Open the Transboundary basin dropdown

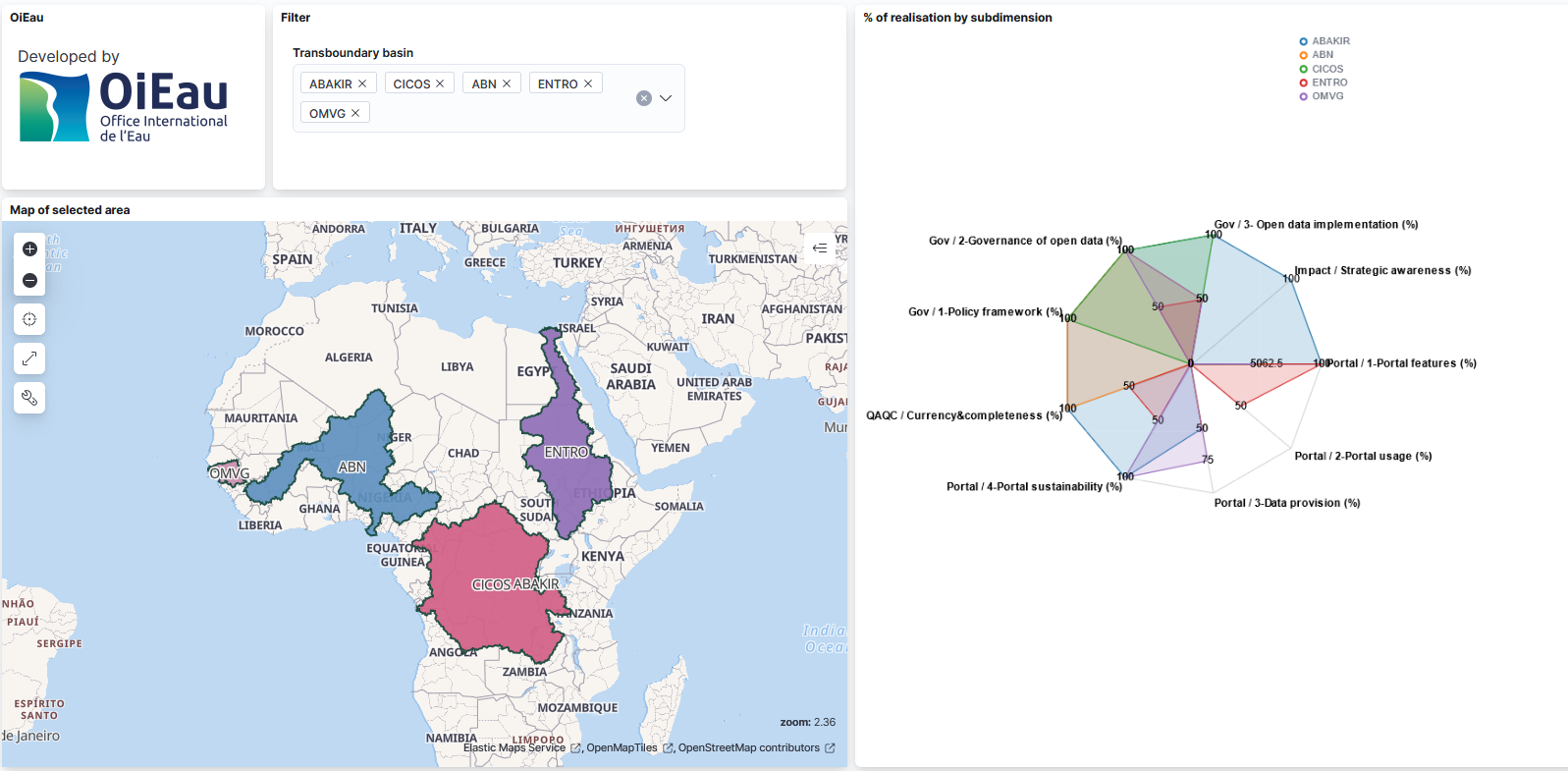click(x=666, y=98)
